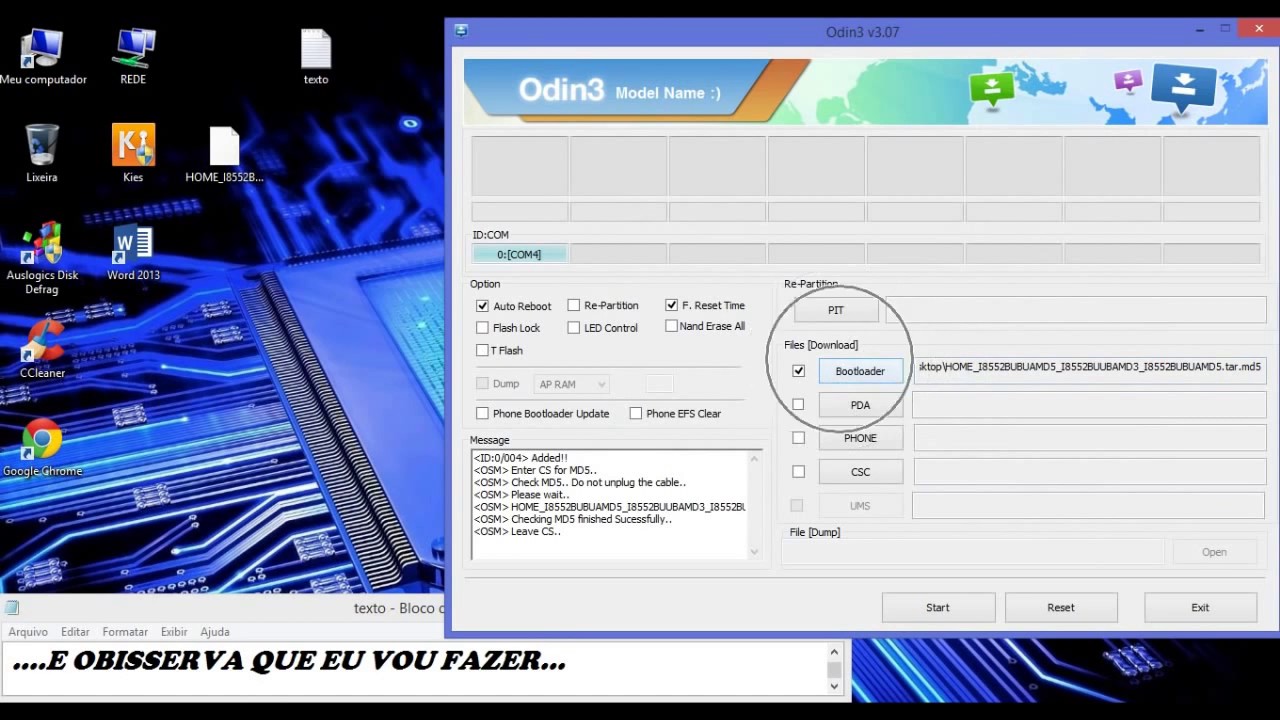The width and height of the screenshot is (1280, 720).
Task: Select the HOME_I8552B file icon
Action: coord(224,153)
